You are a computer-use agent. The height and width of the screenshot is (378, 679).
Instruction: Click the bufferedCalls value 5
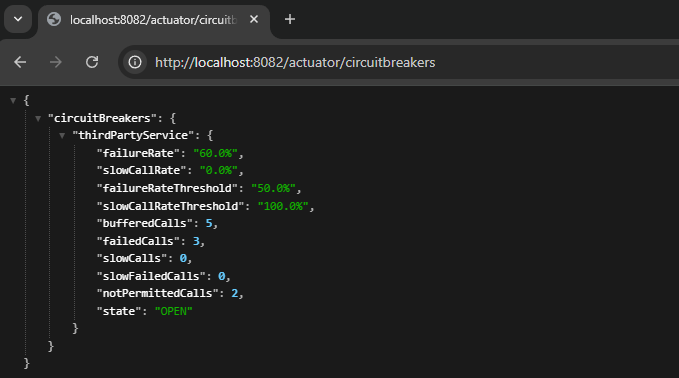coord(209,223)
